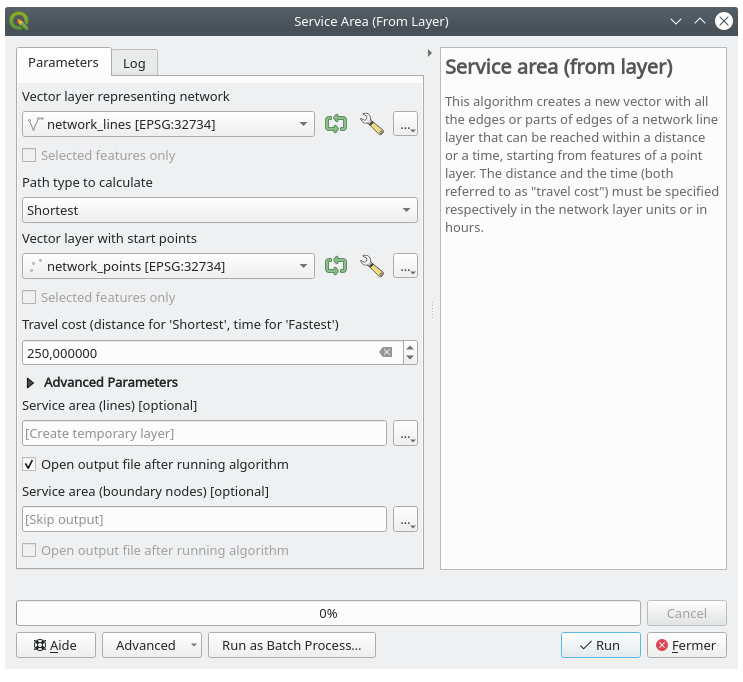Click browse button beside network_lines layer

click(x=405, y=124)
